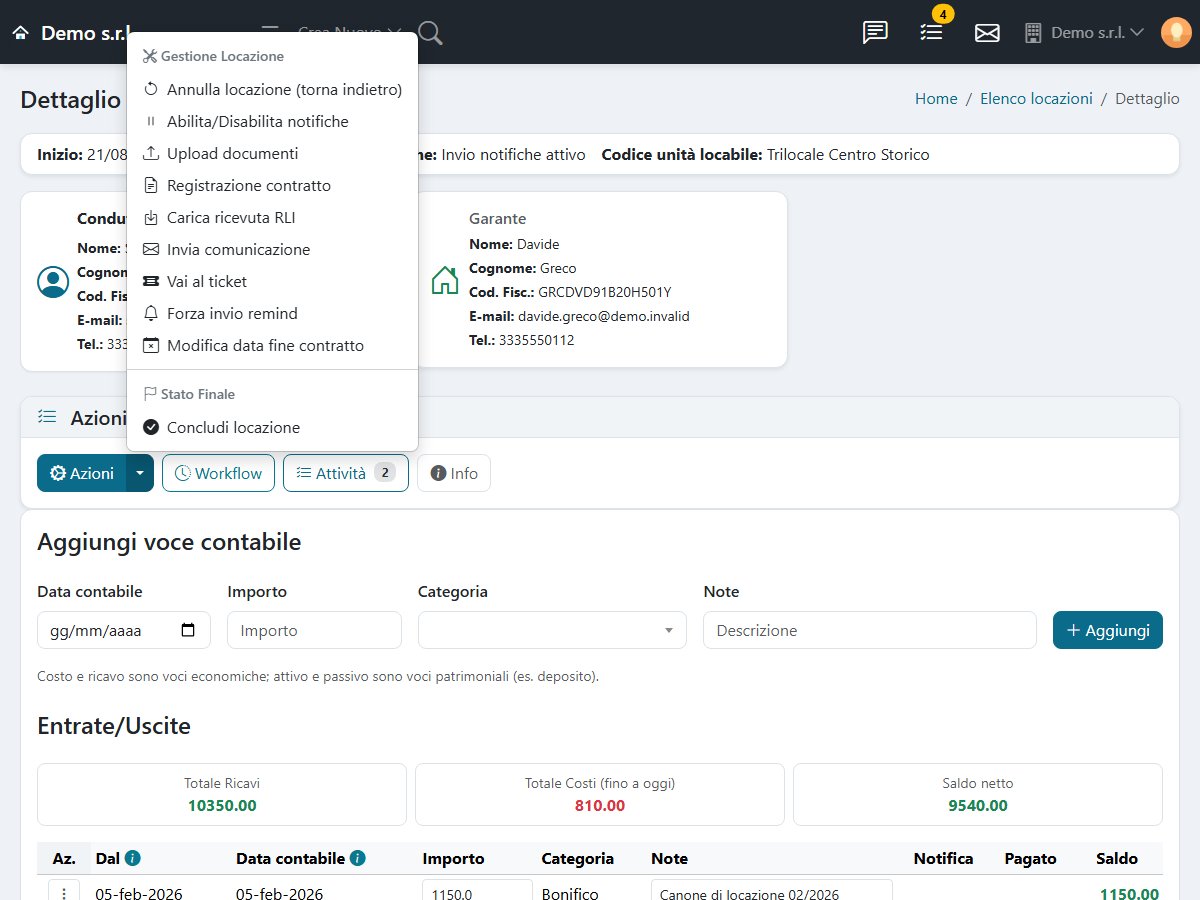The height and width of the screenshot is (900, 1200).
Task: Expand the Categoria dropdown
Action: pos(552,630)
